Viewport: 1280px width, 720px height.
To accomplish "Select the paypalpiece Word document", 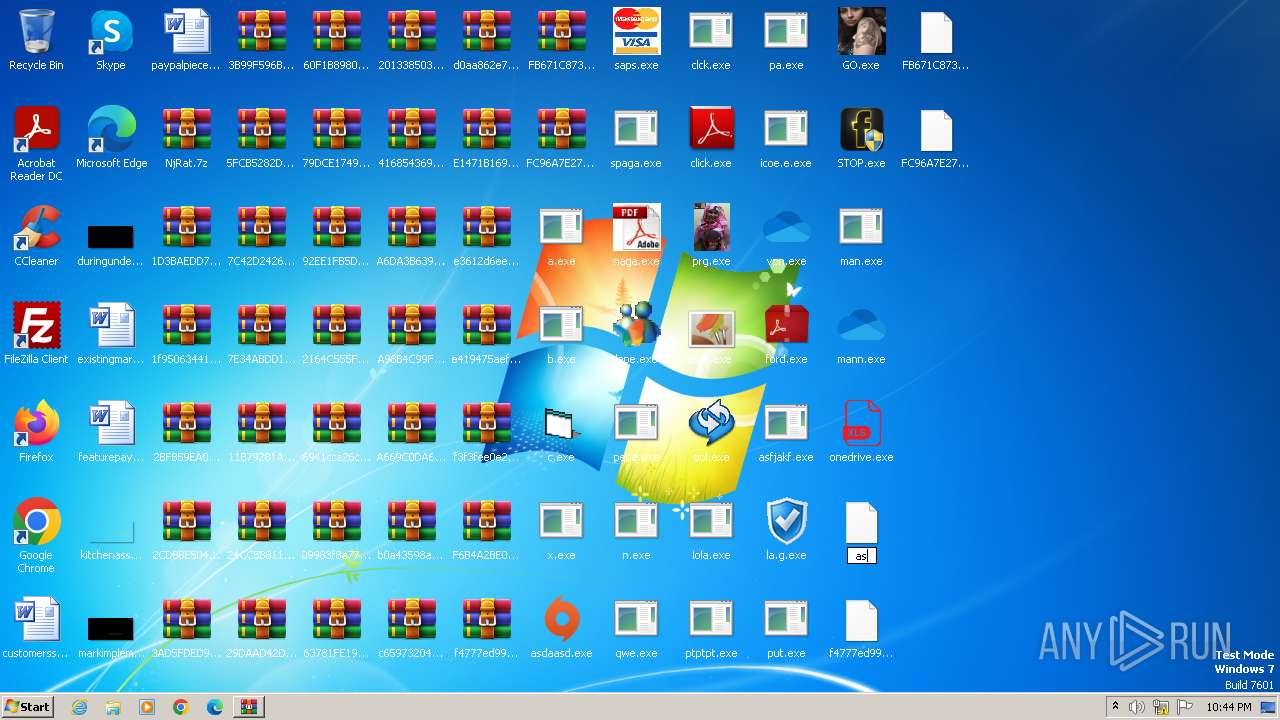I will click(x=186, y=40).
